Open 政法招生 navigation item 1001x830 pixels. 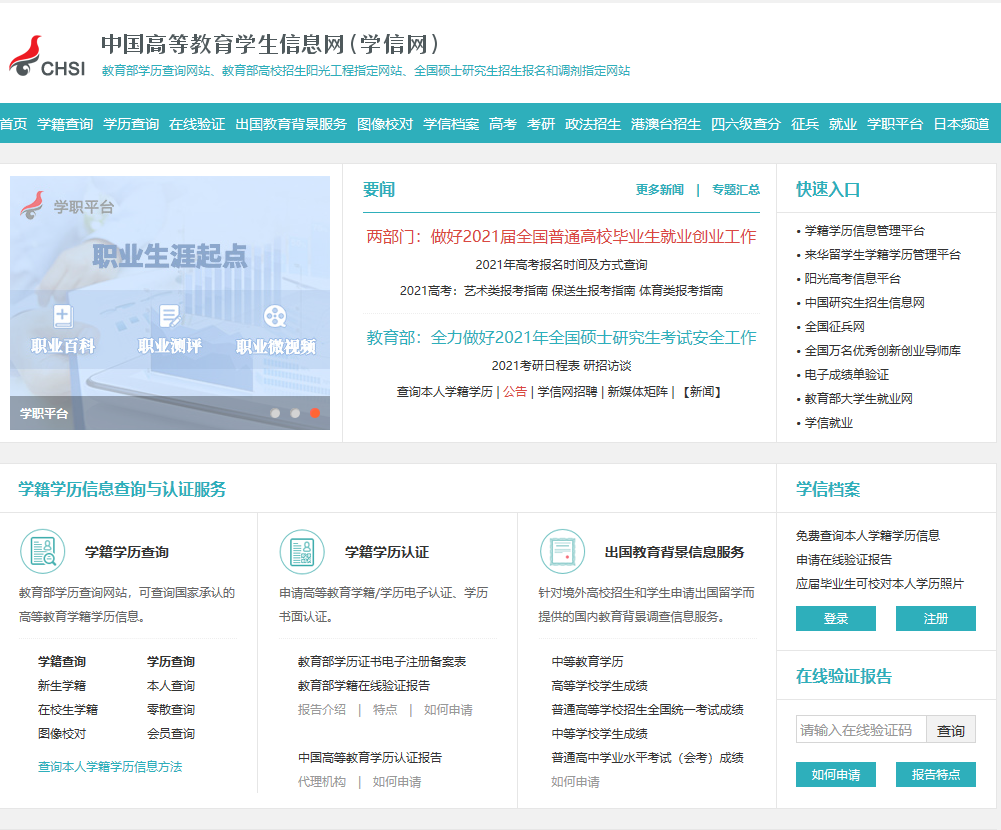(592, 124)
